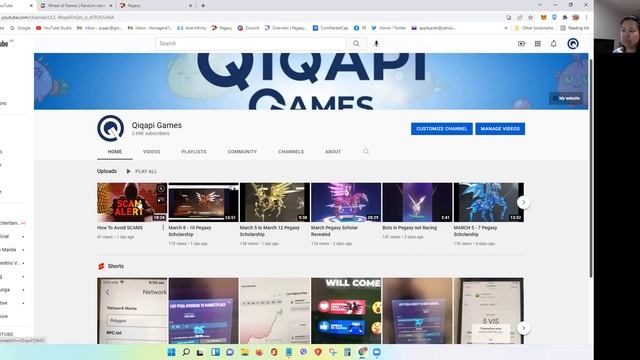Start voice search with the microphone icon
640x360 pixels.
click(x=376, y=43)
